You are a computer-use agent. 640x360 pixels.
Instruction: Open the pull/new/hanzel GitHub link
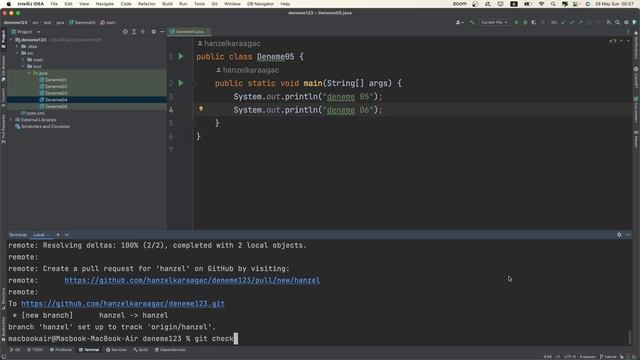tap(192, 280)
